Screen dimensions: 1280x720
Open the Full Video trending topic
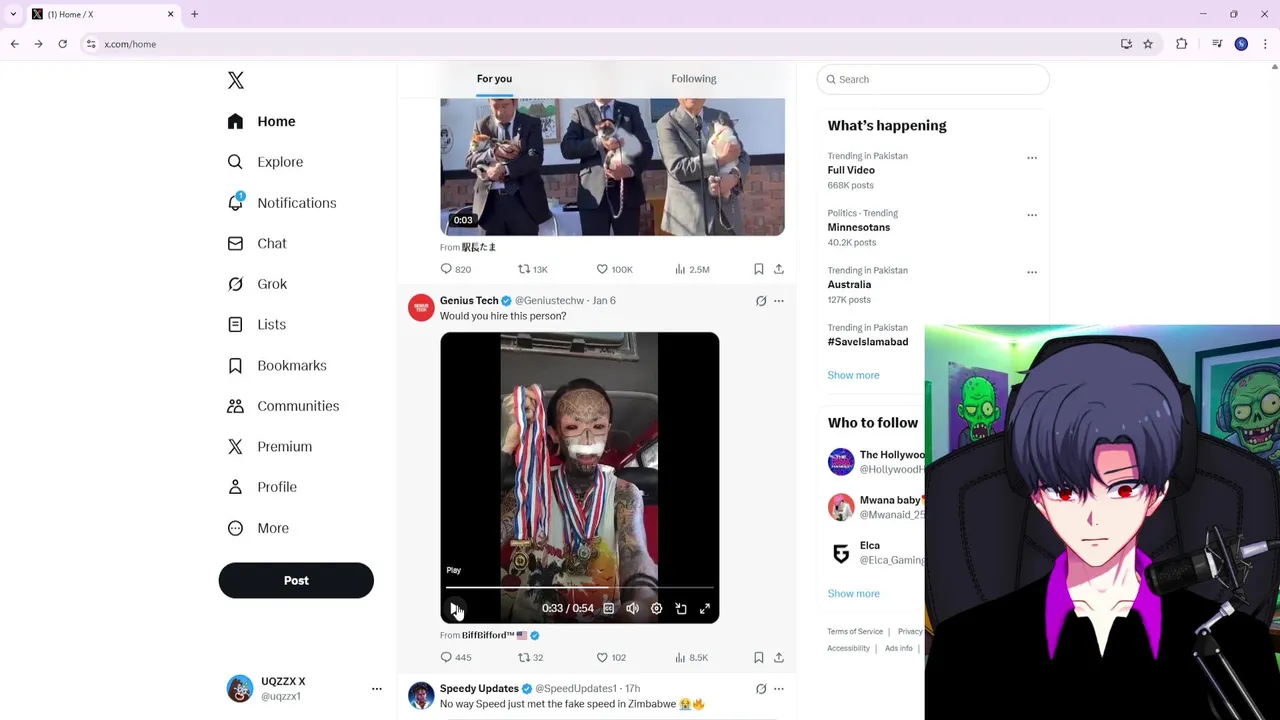point(851,170)
